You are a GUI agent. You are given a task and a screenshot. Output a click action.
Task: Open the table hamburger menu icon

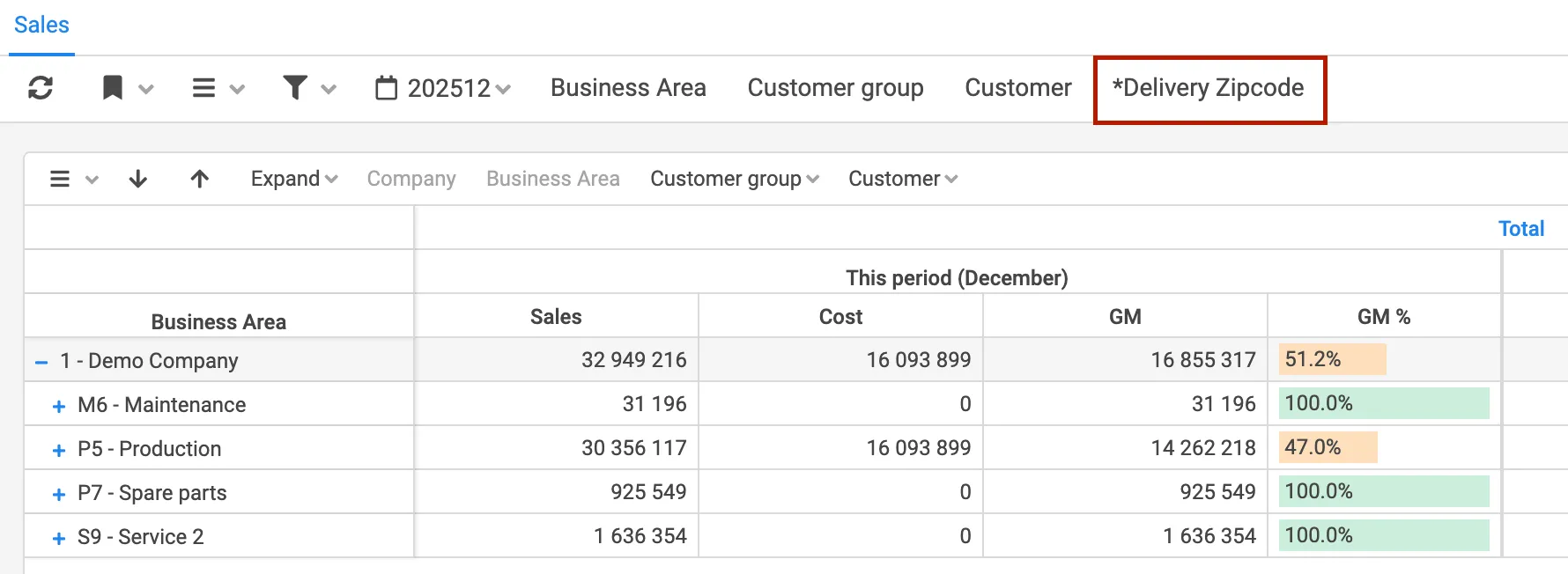tap(60, 179)
